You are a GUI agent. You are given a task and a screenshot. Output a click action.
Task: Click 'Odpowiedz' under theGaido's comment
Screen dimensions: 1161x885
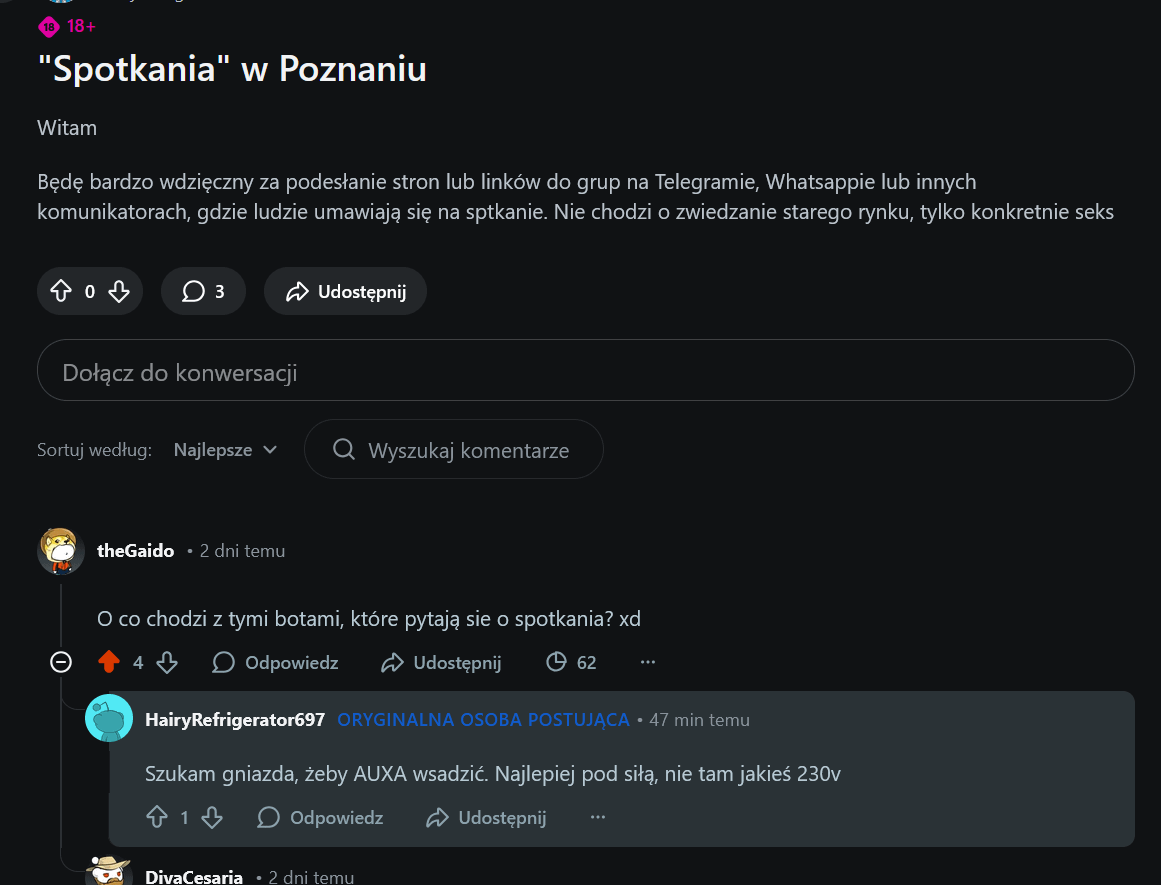(x=290, y=662)
